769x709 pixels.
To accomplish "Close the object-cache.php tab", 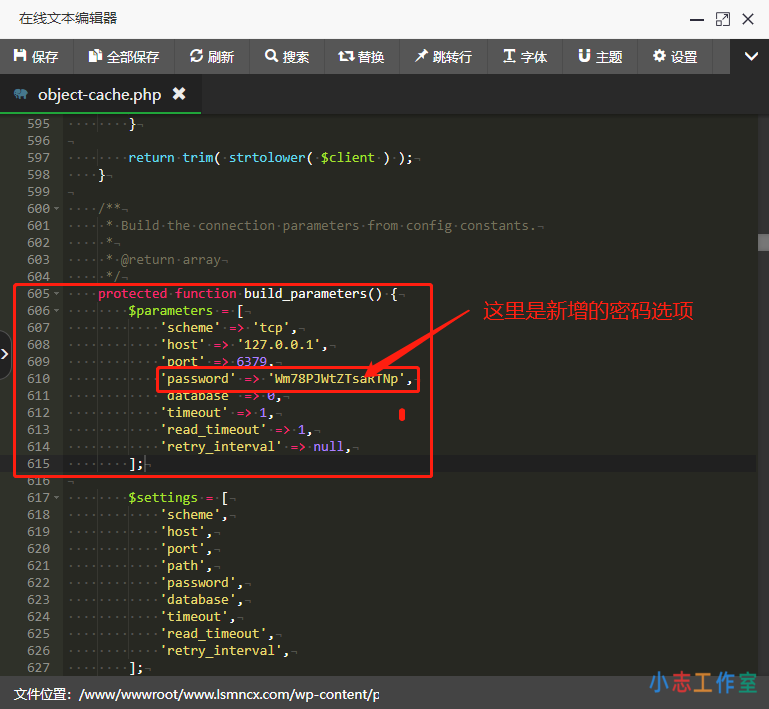I will (179, 93).
